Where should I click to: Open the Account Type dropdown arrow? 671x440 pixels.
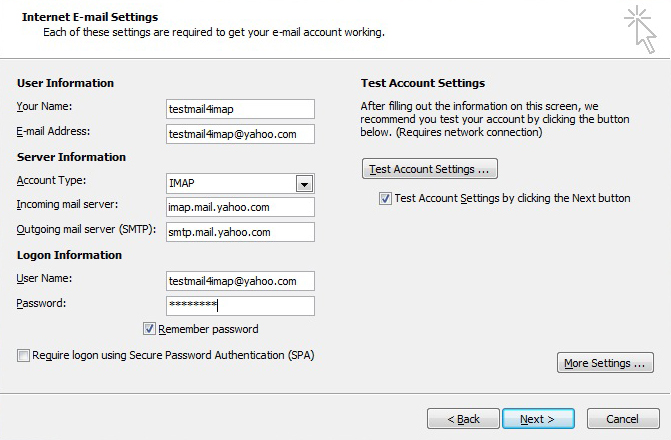304,184
